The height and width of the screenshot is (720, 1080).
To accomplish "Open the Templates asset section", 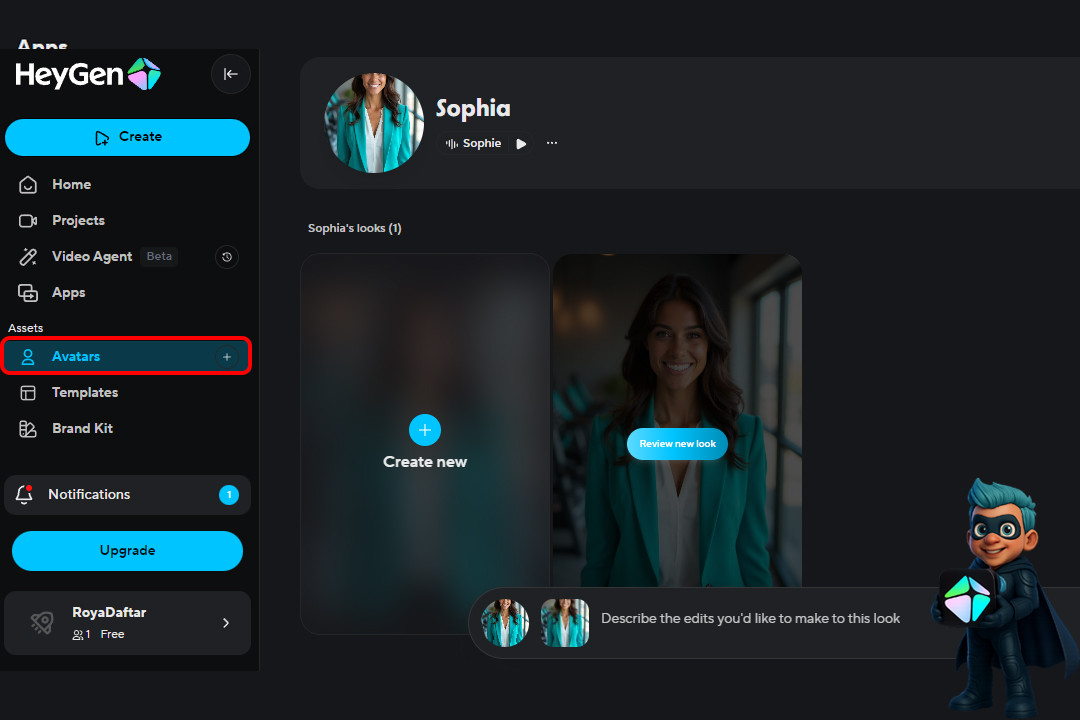I will click(85, 392).
